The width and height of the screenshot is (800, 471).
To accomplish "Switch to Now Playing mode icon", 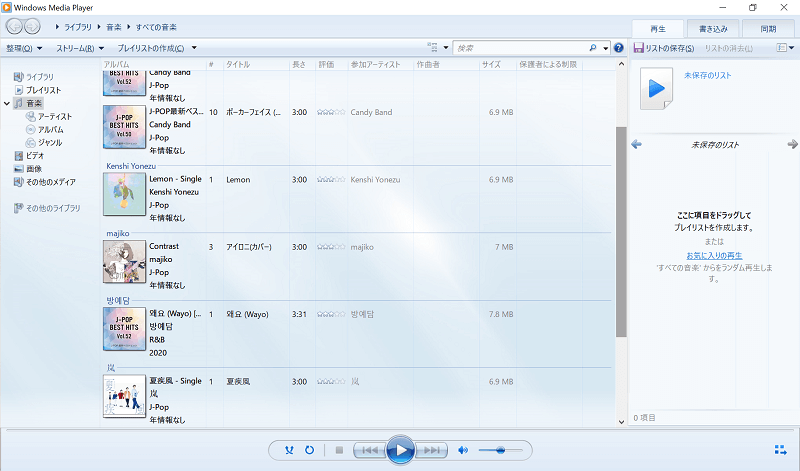I will click(x=780, y=450).
